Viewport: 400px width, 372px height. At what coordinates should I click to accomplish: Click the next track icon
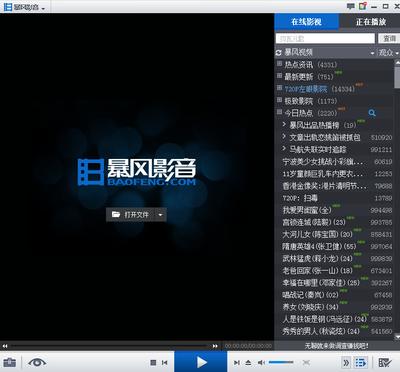237,362
